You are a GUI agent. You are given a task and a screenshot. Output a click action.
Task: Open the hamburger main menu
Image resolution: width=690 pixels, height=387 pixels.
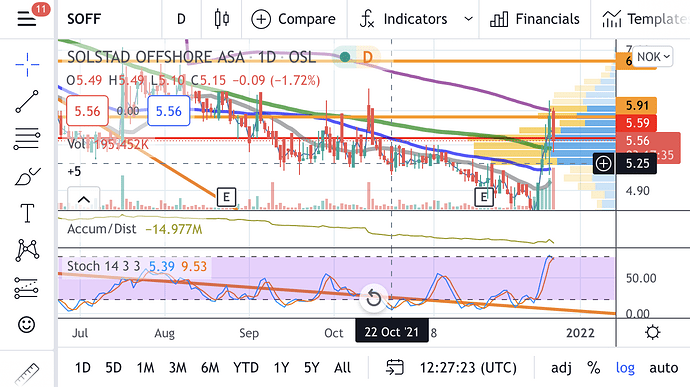pos(26,19)
